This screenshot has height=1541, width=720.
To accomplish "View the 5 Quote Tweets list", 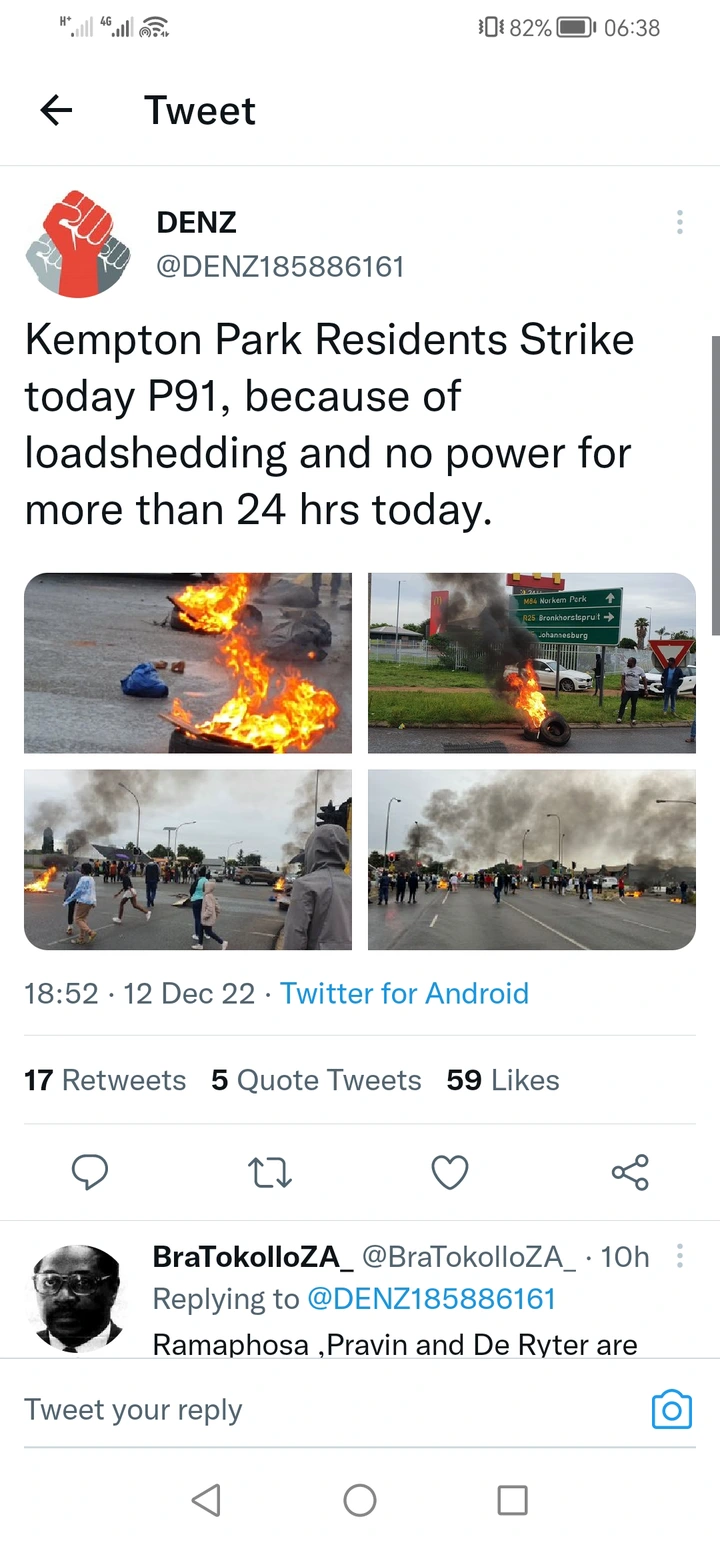I will (316, 1080).
